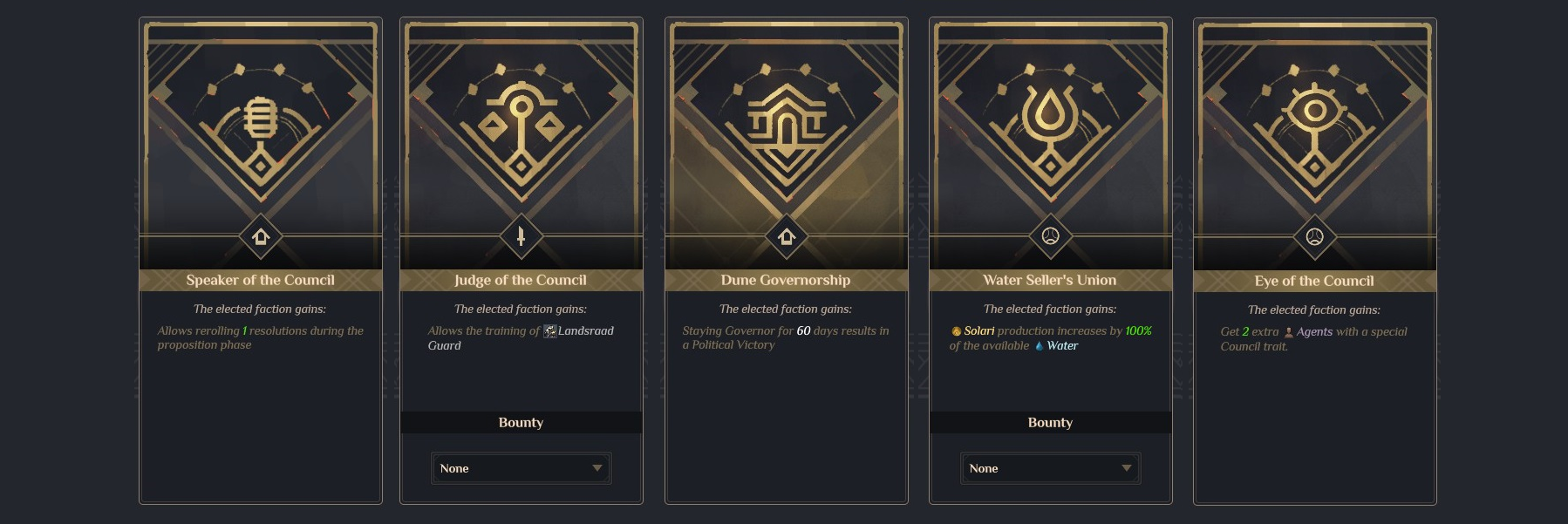Click the Water resource link
Image resolution: width=1568 pixels, height=524 pixels.
point(1061,346)
